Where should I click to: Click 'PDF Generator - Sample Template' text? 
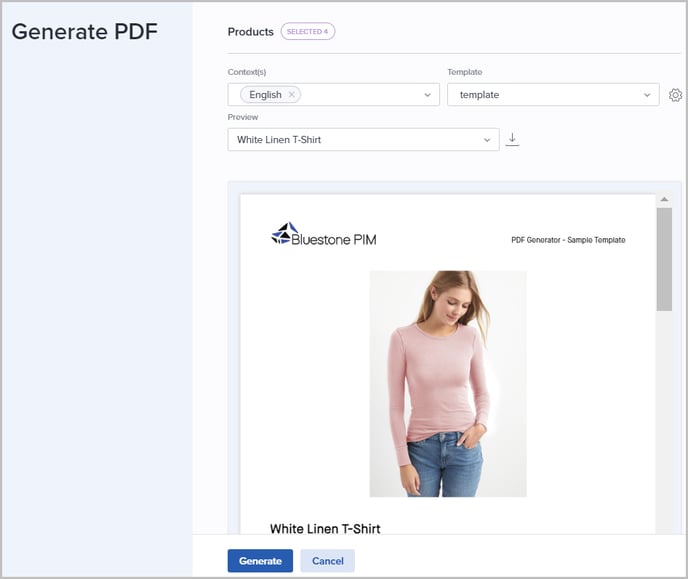(x=568, y=240)
